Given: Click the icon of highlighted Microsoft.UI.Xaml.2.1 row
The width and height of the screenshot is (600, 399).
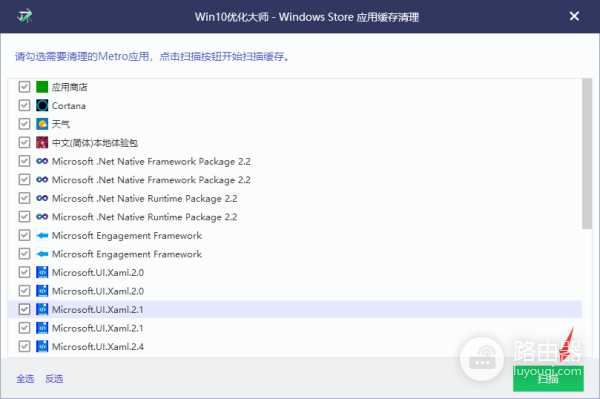Looking at the screenshot, I should (x=42, y=309).
